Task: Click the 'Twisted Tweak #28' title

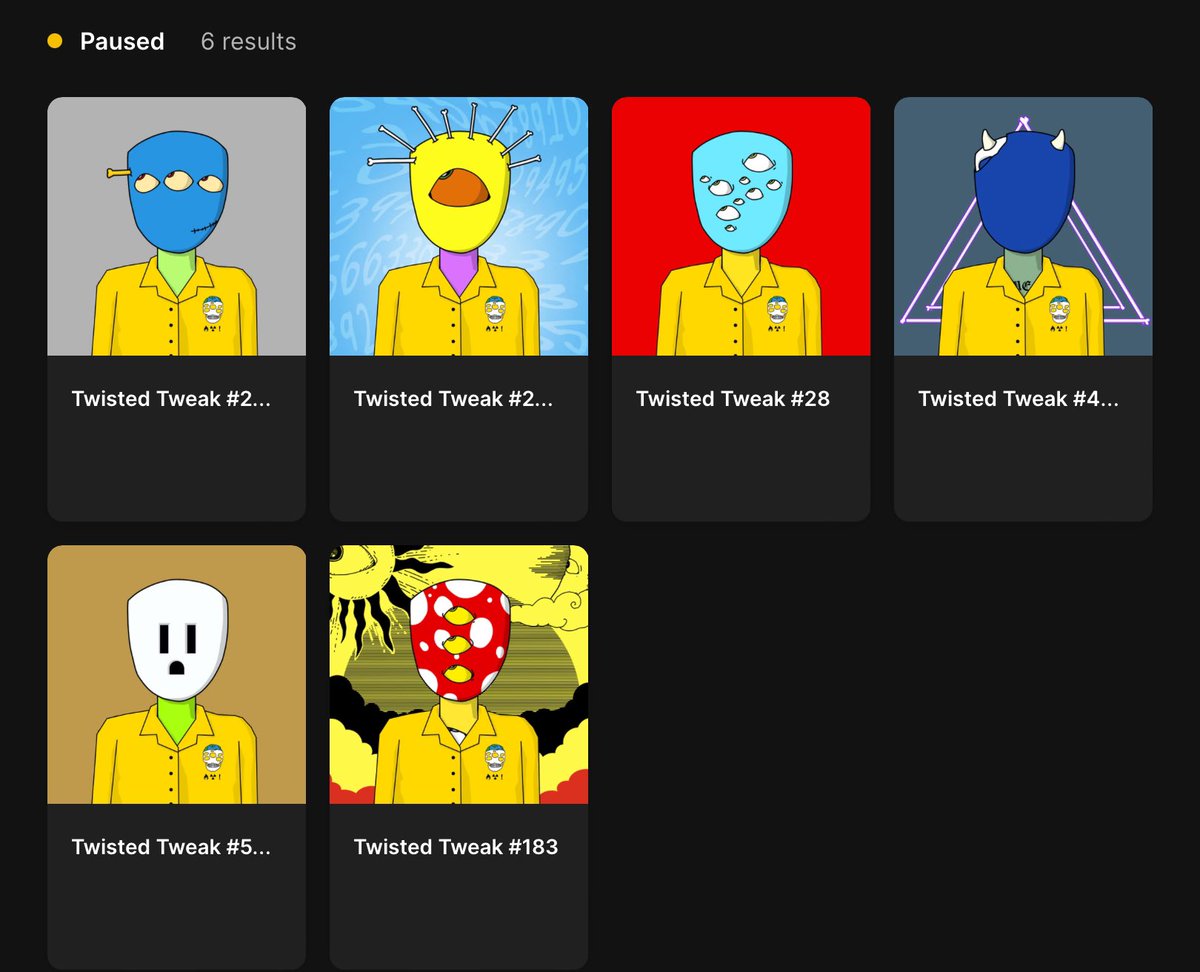Action: (x=733, y=399)
